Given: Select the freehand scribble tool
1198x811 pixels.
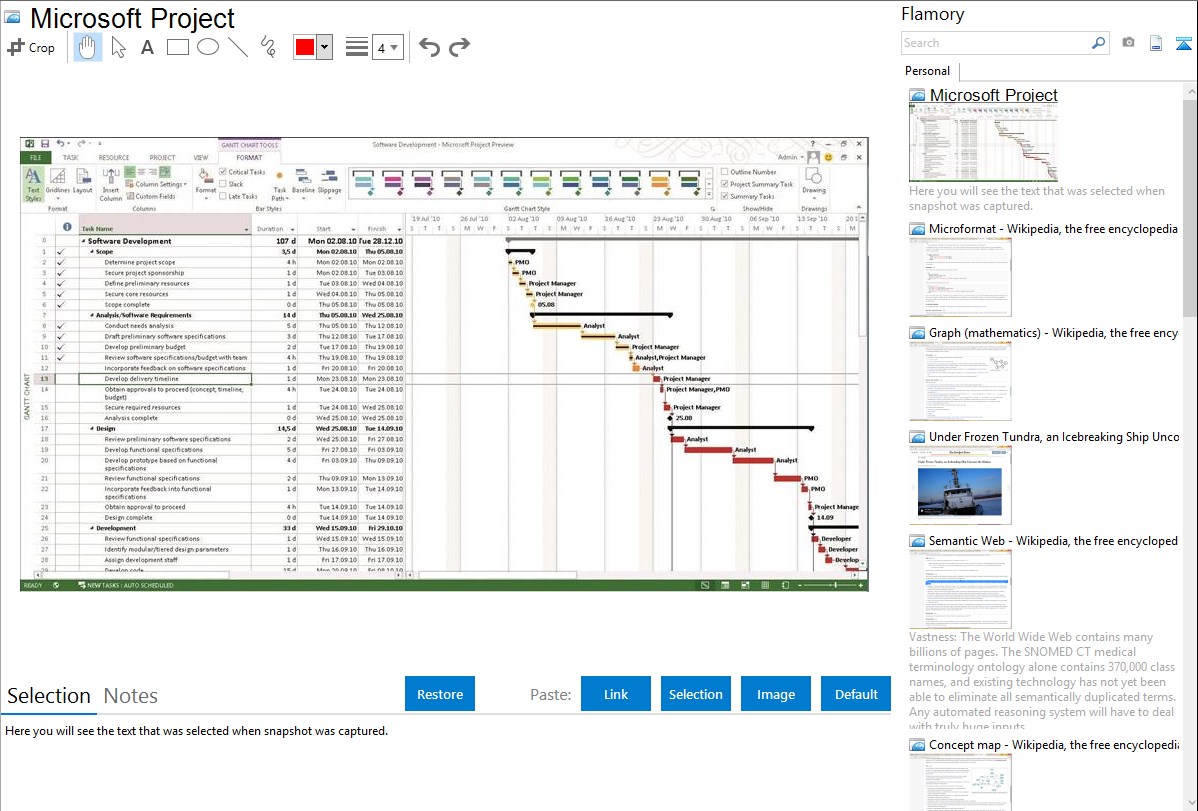Looking at the screenshot, I should coord(267,47).
